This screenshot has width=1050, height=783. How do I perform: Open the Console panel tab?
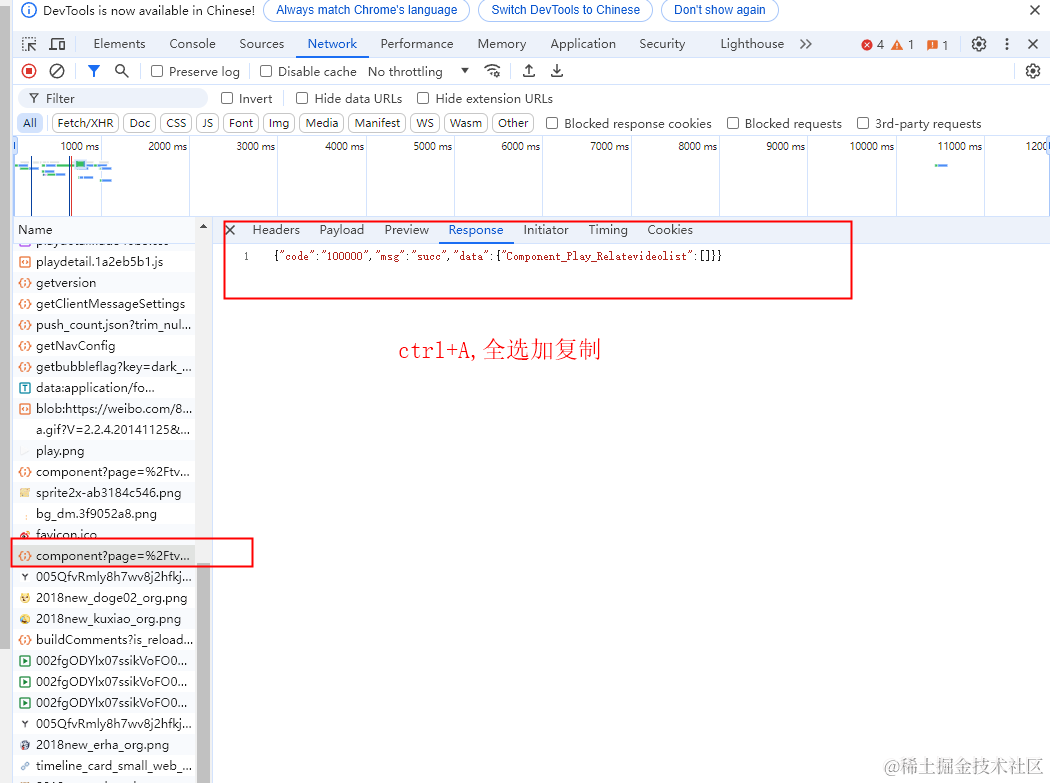192,44
